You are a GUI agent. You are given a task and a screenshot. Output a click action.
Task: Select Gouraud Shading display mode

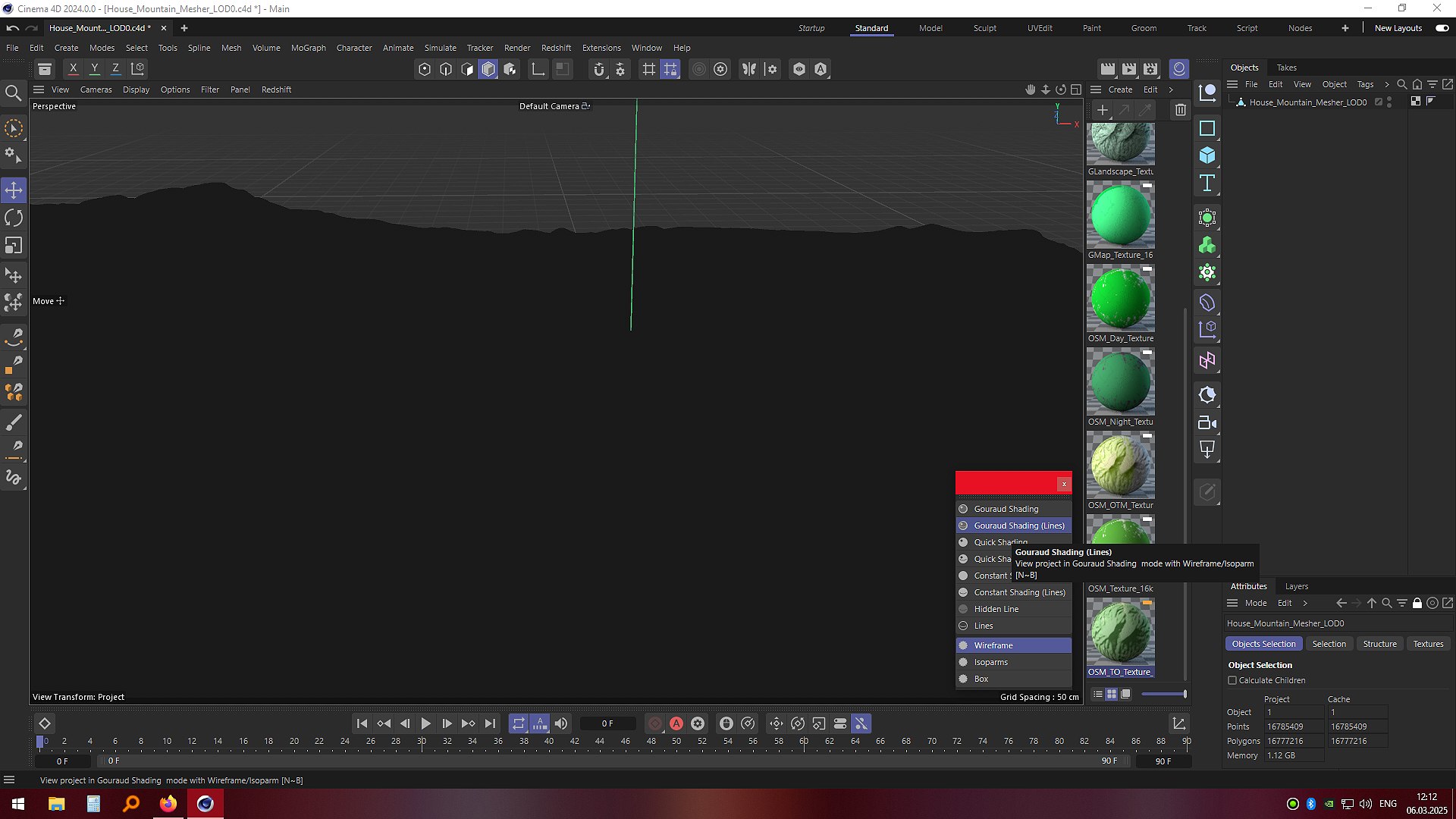click(x=1014, y=509)
